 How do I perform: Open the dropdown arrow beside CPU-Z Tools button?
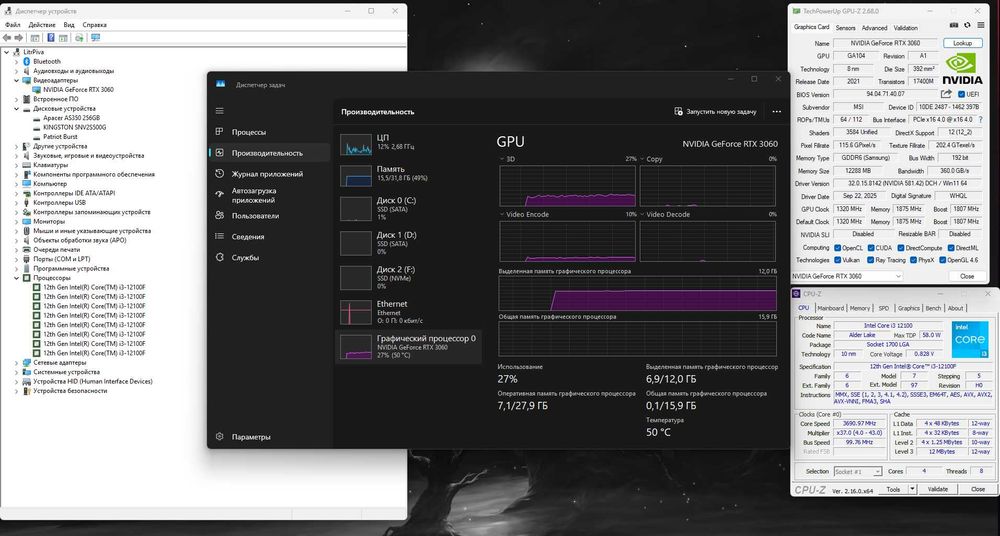pyautogui.click(x=913, y=489)
